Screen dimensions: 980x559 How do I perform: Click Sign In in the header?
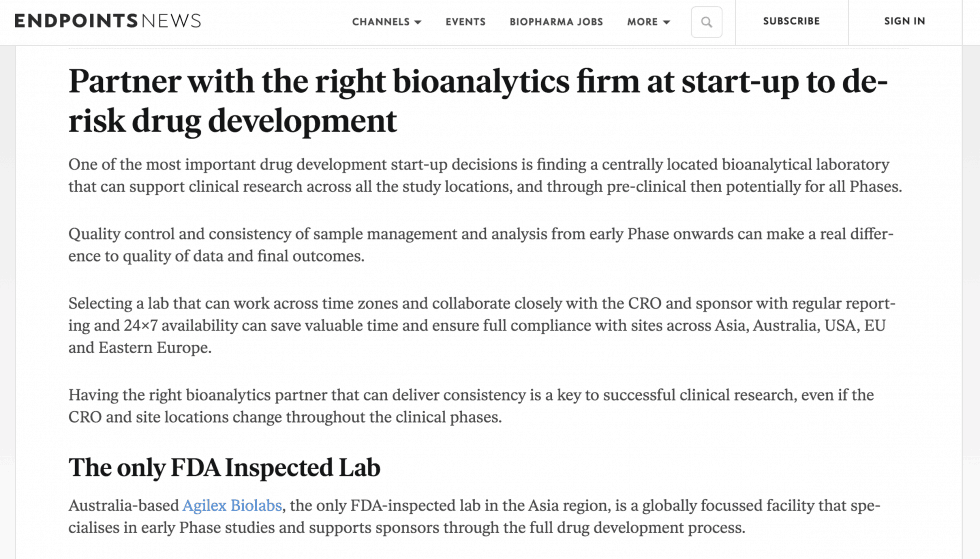click(x=904, y=21)
